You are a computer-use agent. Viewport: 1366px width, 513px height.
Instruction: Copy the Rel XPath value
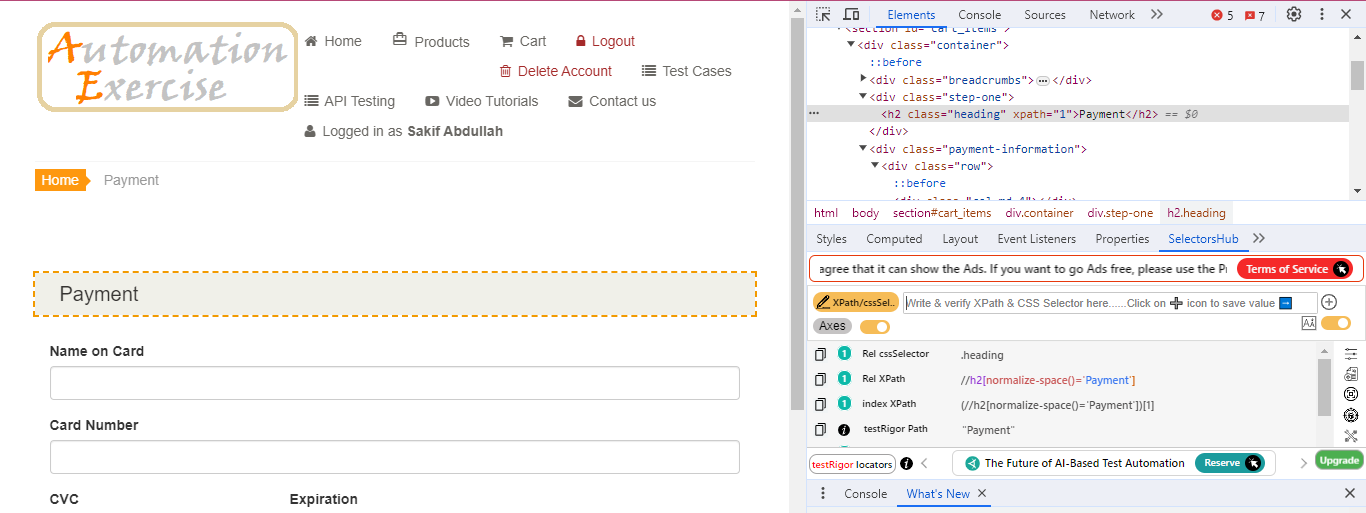pos(820,379)
